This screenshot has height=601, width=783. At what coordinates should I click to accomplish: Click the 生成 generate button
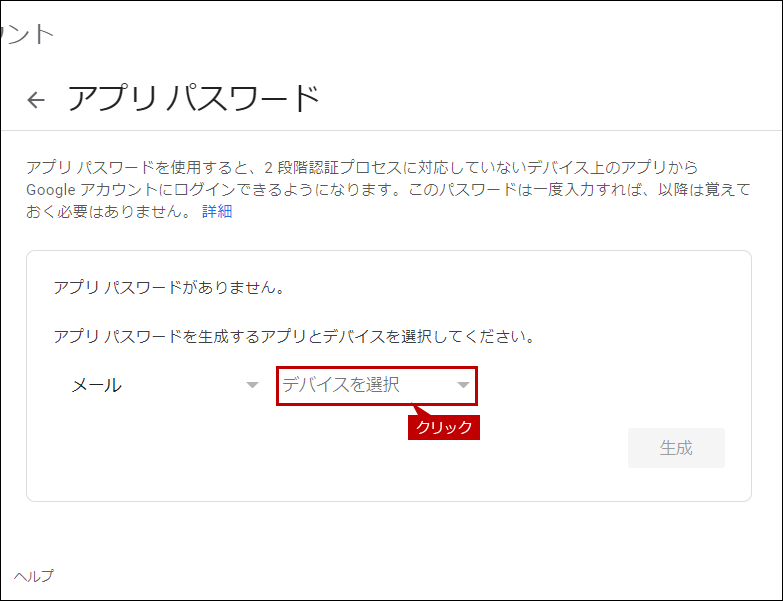click(x=676, y=448)
